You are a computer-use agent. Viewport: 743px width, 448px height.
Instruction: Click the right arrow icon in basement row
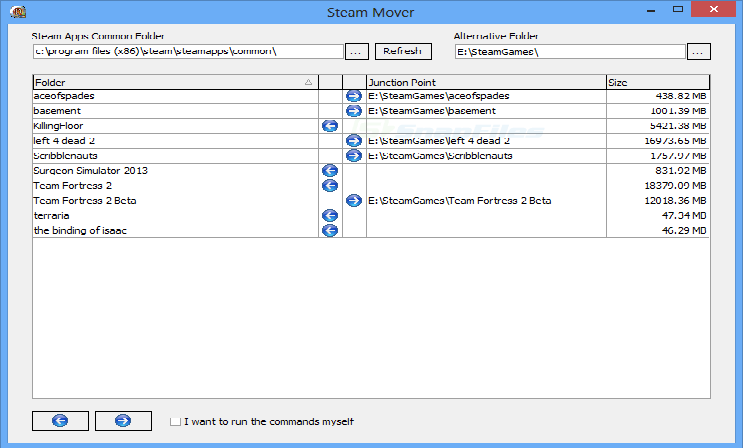click(x=353, y=111)
